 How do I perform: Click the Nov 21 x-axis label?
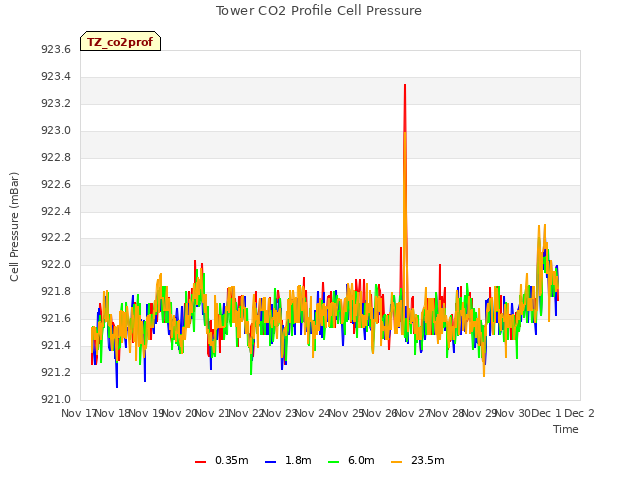click(212, 413)
